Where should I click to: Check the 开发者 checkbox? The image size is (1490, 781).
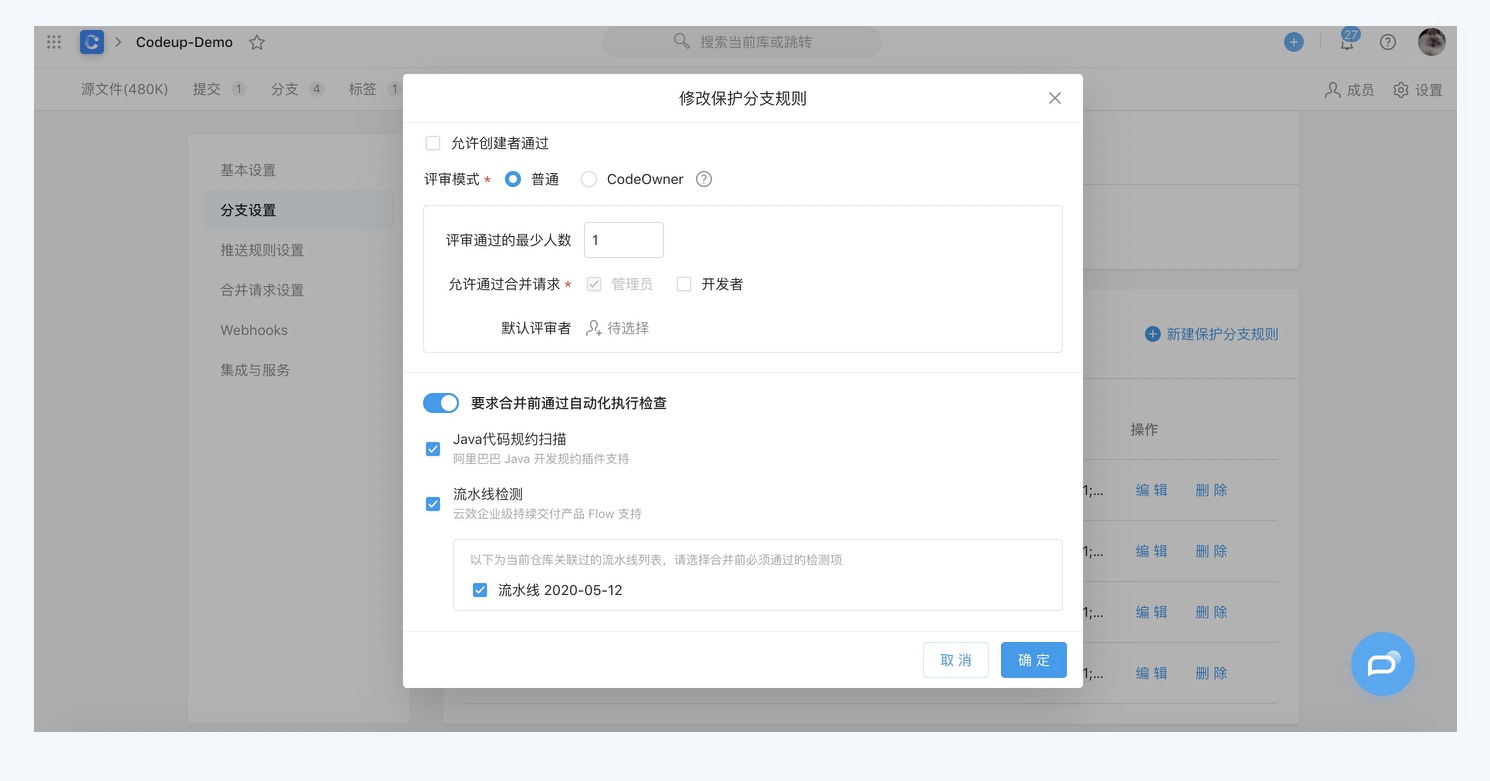[x=684, y=284]
